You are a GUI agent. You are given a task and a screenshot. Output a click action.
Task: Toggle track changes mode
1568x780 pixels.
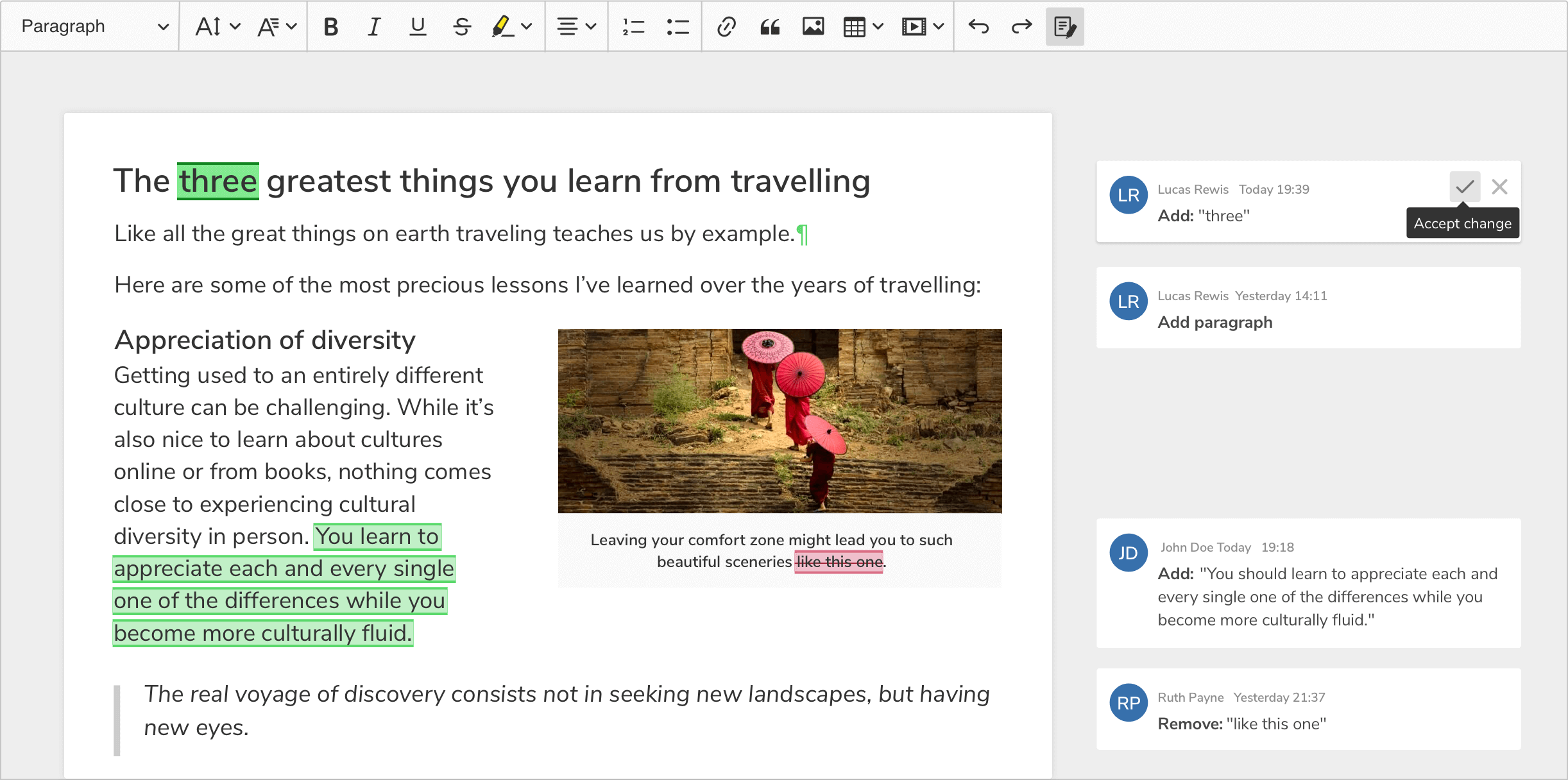point(1064,26)
